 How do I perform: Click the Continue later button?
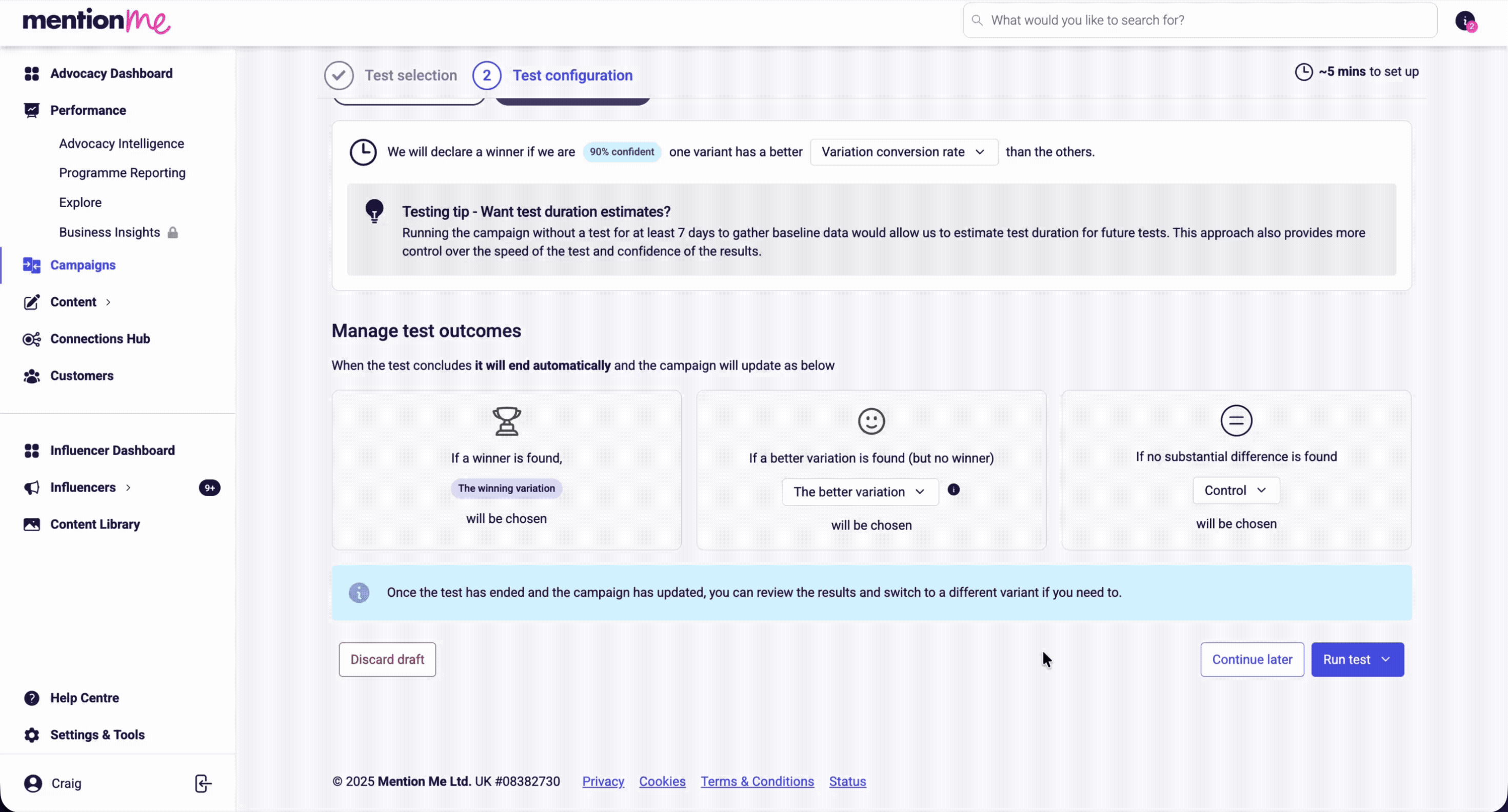pos(1252,659)
